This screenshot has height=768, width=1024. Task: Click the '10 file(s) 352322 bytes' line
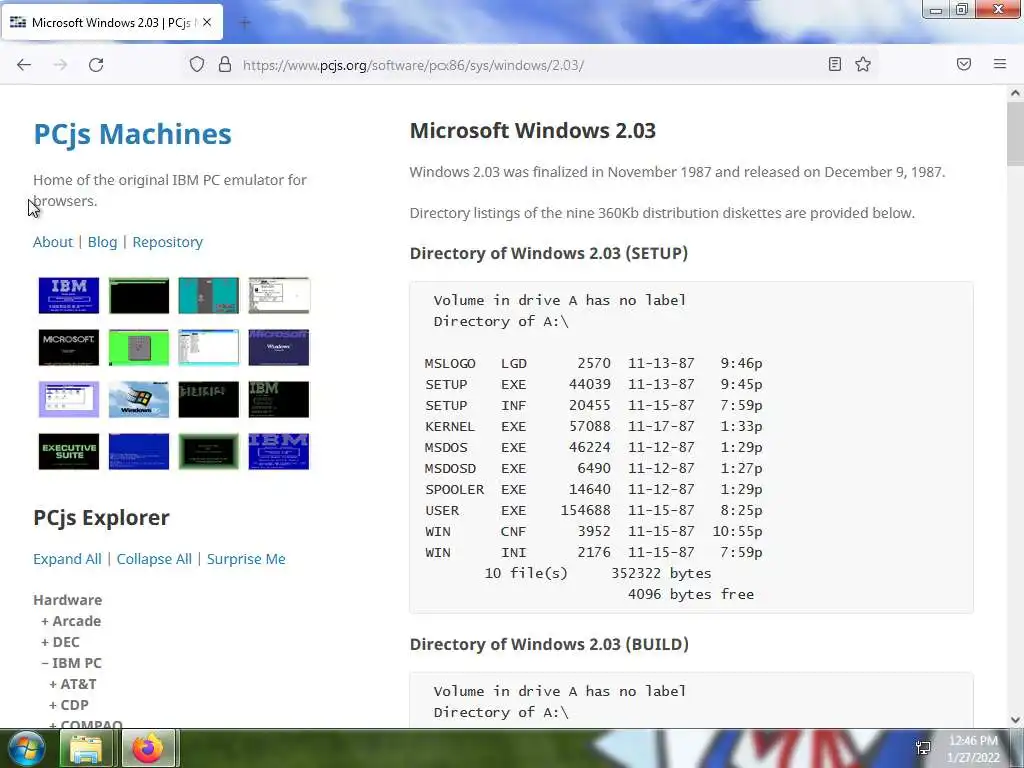(598, 573)
